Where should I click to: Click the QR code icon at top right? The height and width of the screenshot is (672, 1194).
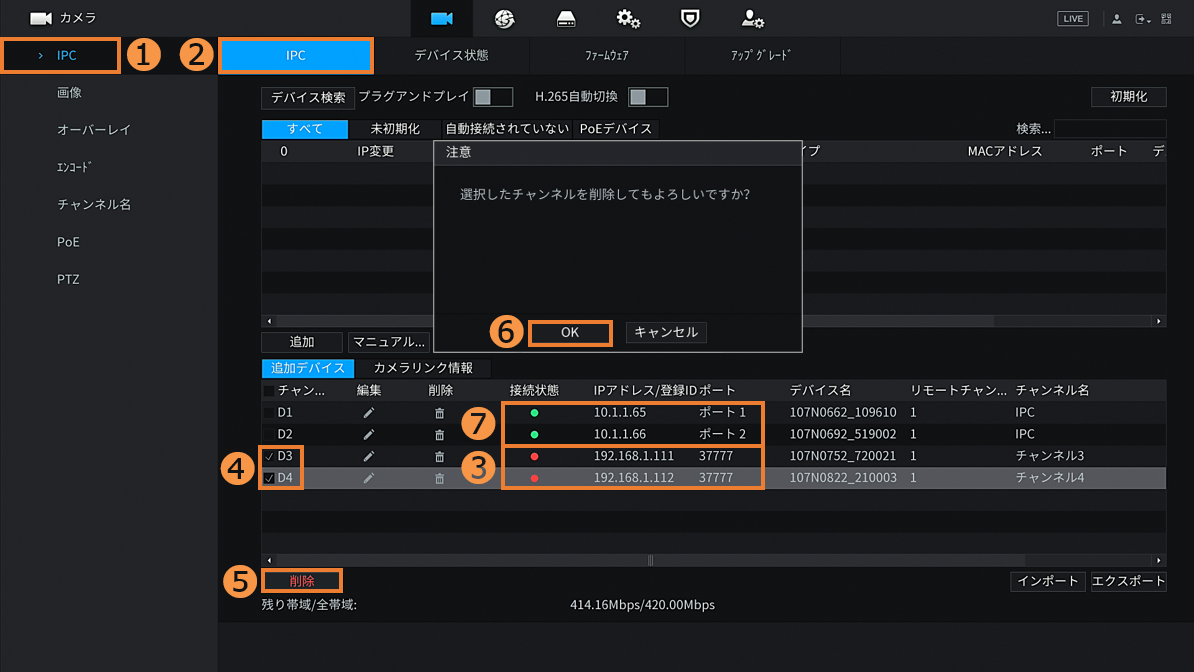(1166, 19)
